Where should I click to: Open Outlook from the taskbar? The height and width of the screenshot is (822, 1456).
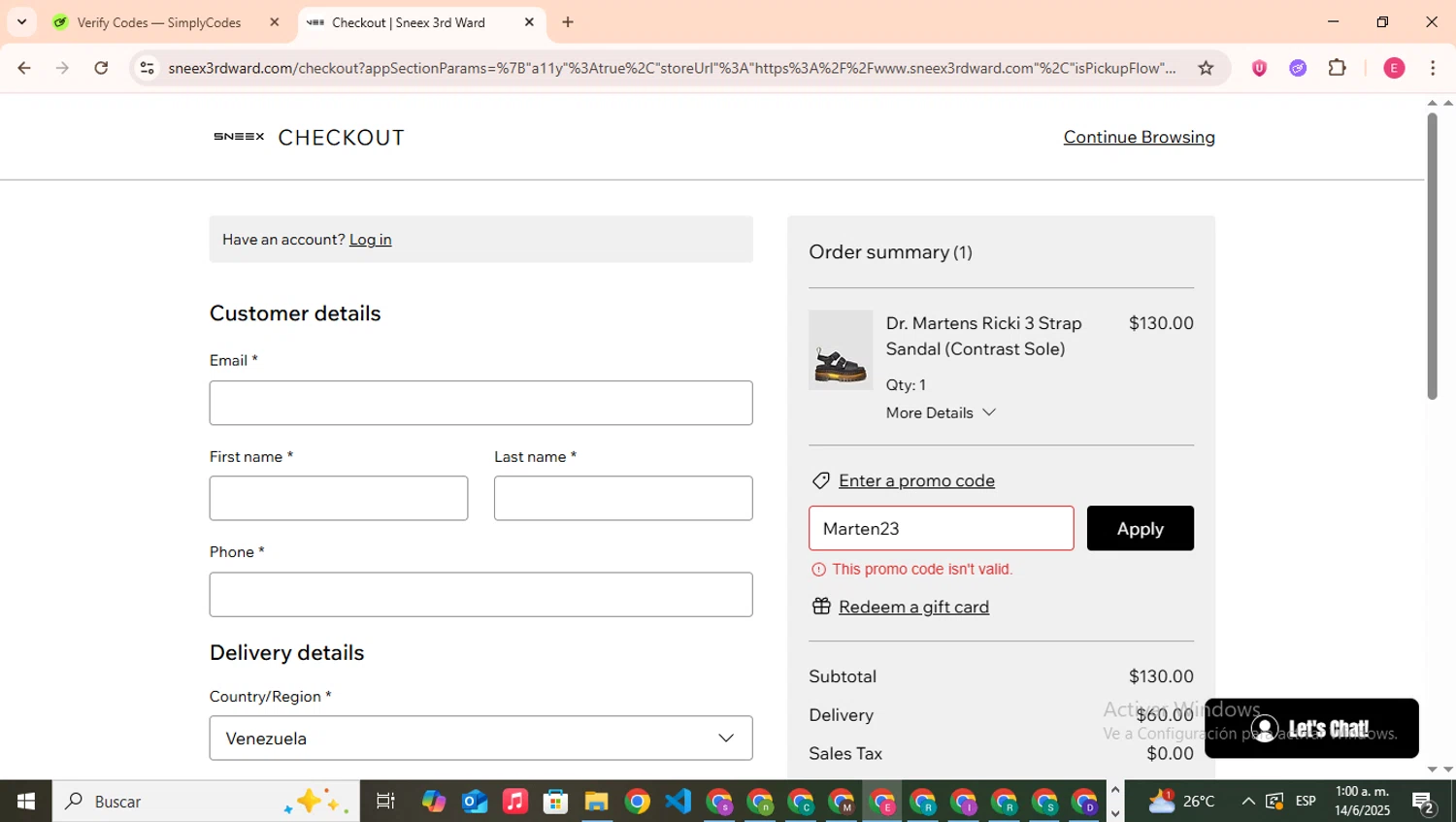point(475,801)
